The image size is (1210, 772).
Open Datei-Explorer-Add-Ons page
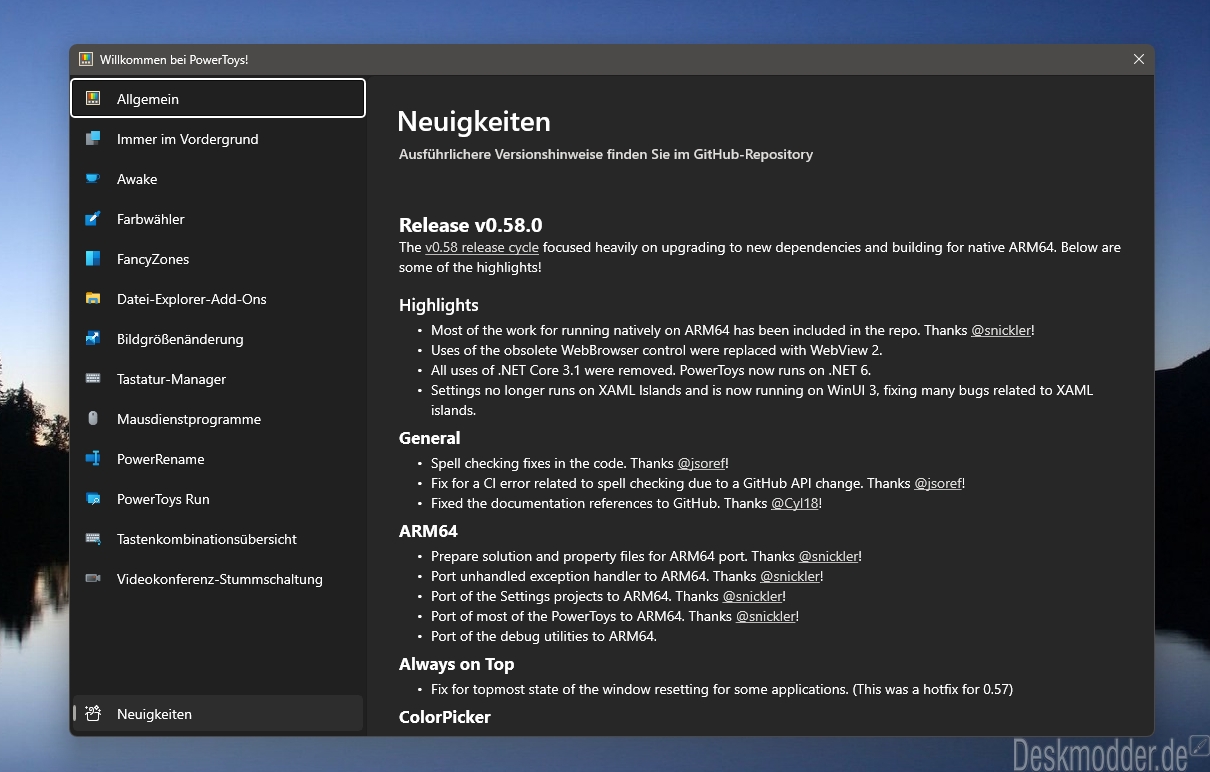(218, 299)
